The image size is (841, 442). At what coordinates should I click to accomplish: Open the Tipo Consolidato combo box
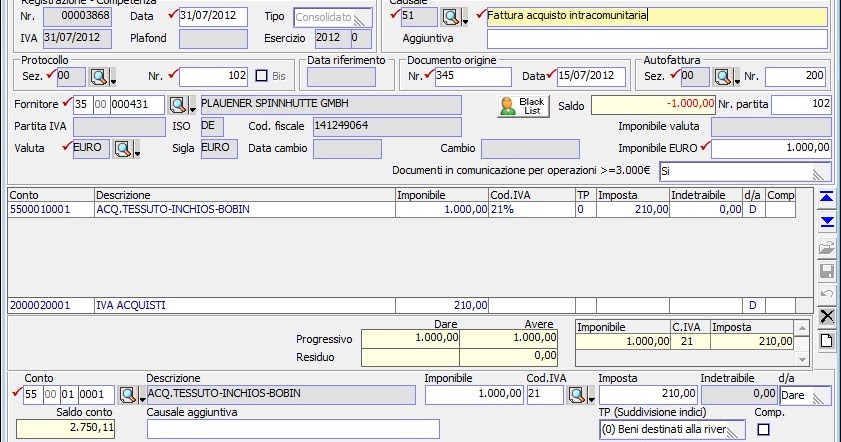(x=333, y=18)
